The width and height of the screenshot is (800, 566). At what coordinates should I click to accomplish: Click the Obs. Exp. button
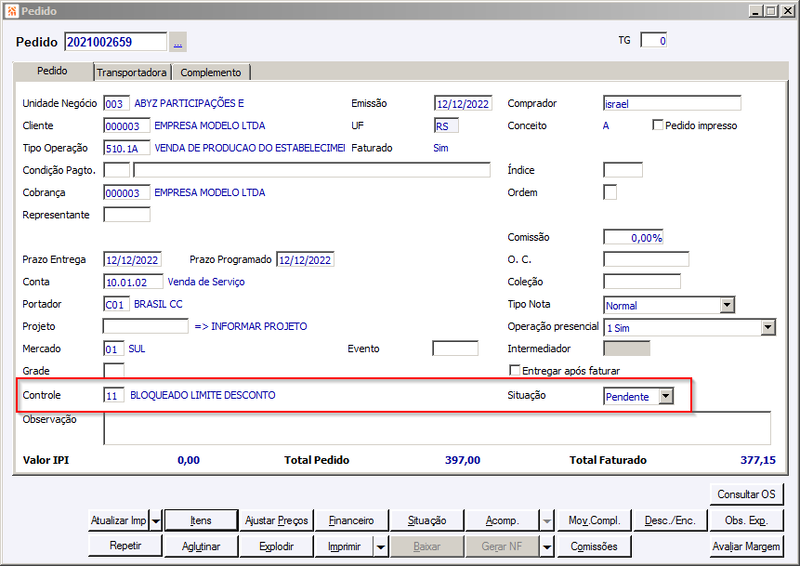click(746, 521)
